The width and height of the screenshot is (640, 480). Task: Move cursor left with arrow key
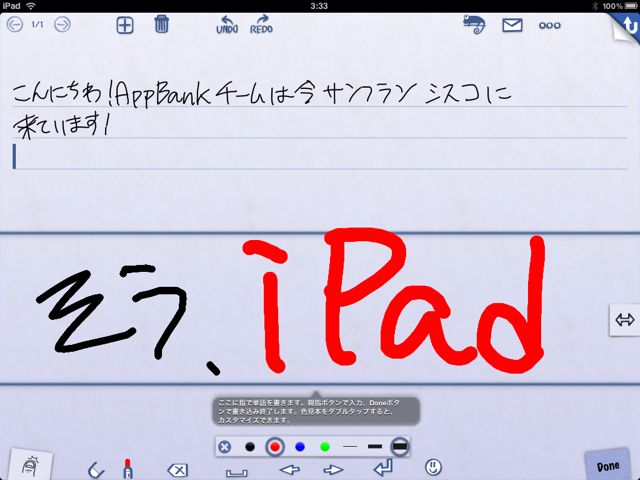click(x=290, y=470)
